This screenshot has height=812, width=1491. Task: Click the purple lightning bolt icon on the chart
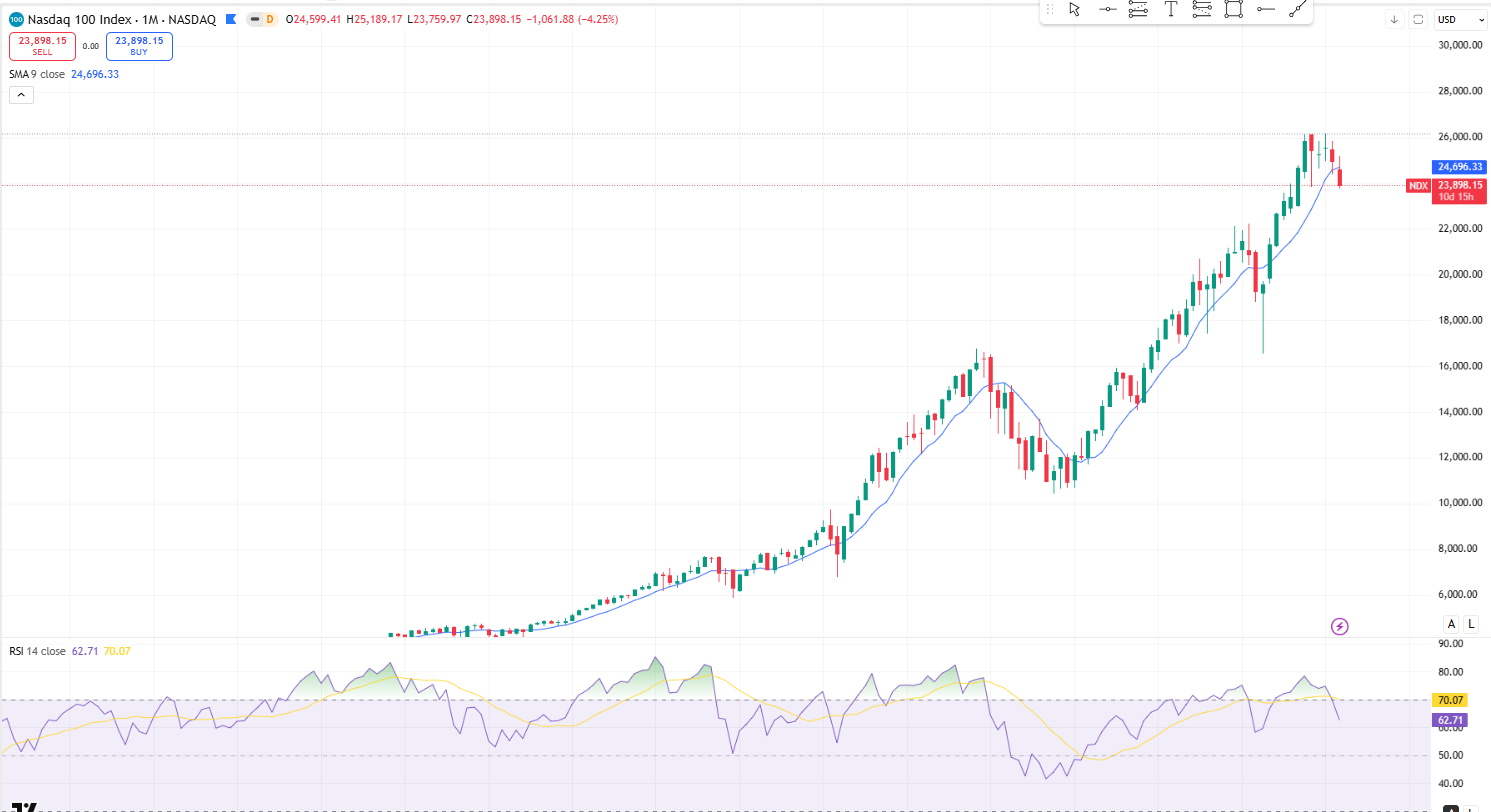tap(1340, 624)
